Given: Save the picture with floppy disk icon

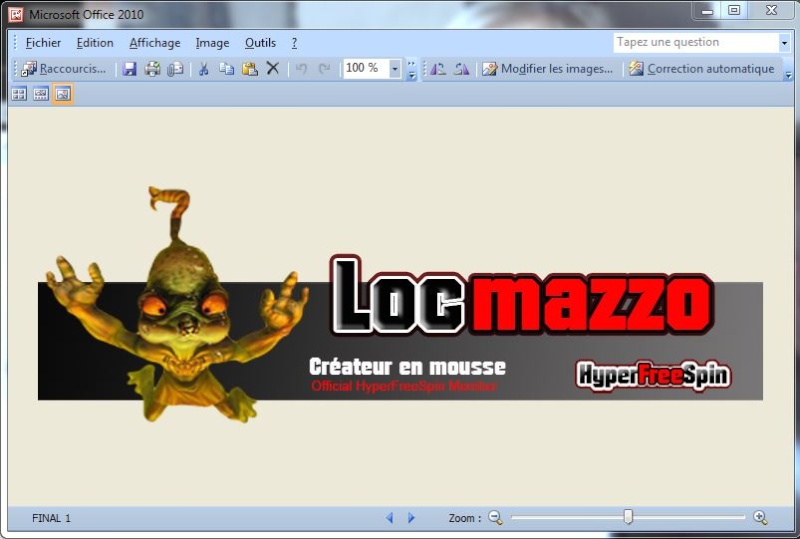Looking at the screenshot, I should (130, 68).
